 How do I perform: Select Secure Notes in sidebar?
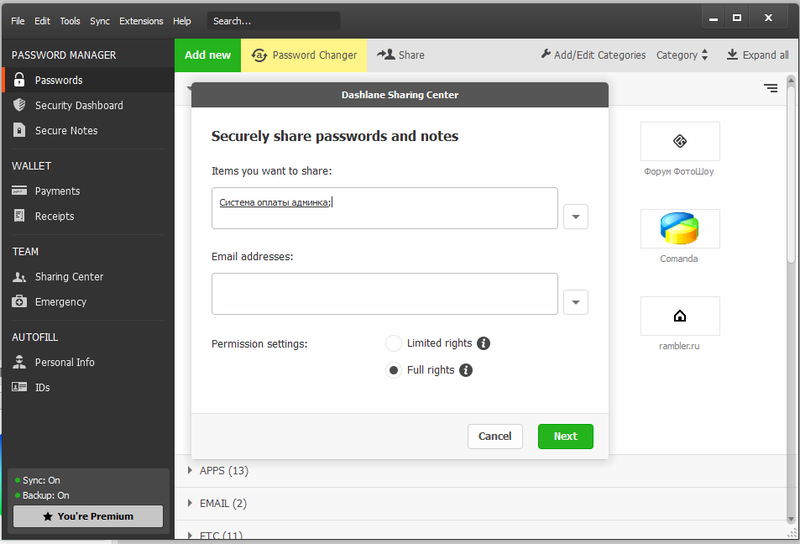[x=88, y=130]
